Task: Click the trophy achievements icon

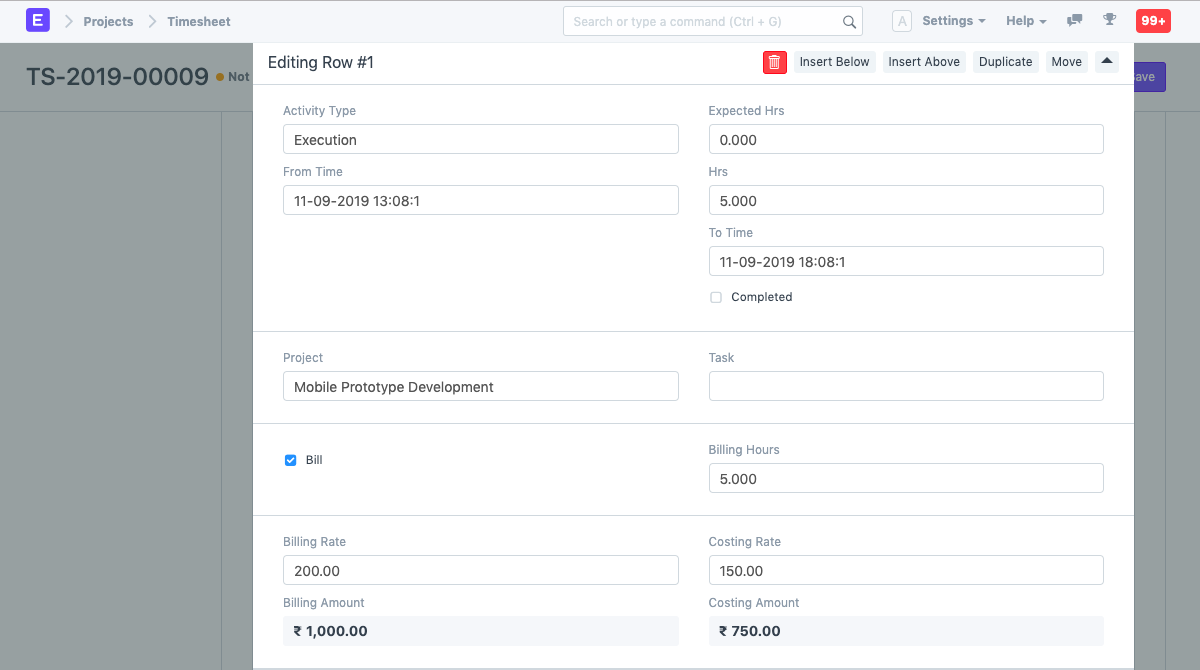Action: pyautogui.click(x=1110, y=20)
